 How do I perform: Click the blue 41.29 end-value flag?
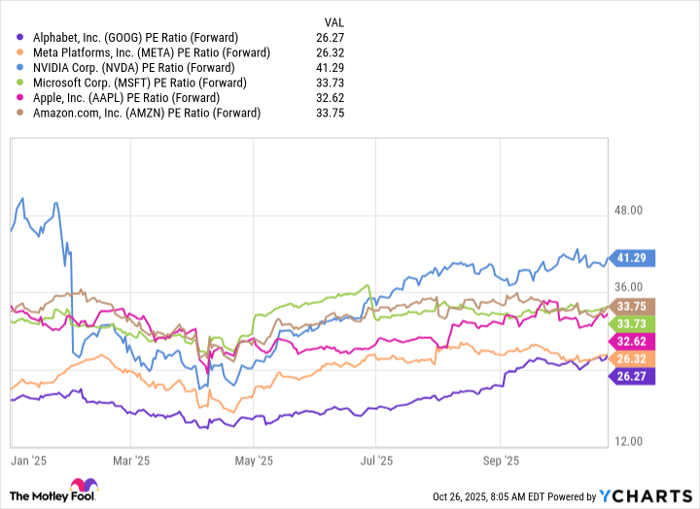point(633,258)
